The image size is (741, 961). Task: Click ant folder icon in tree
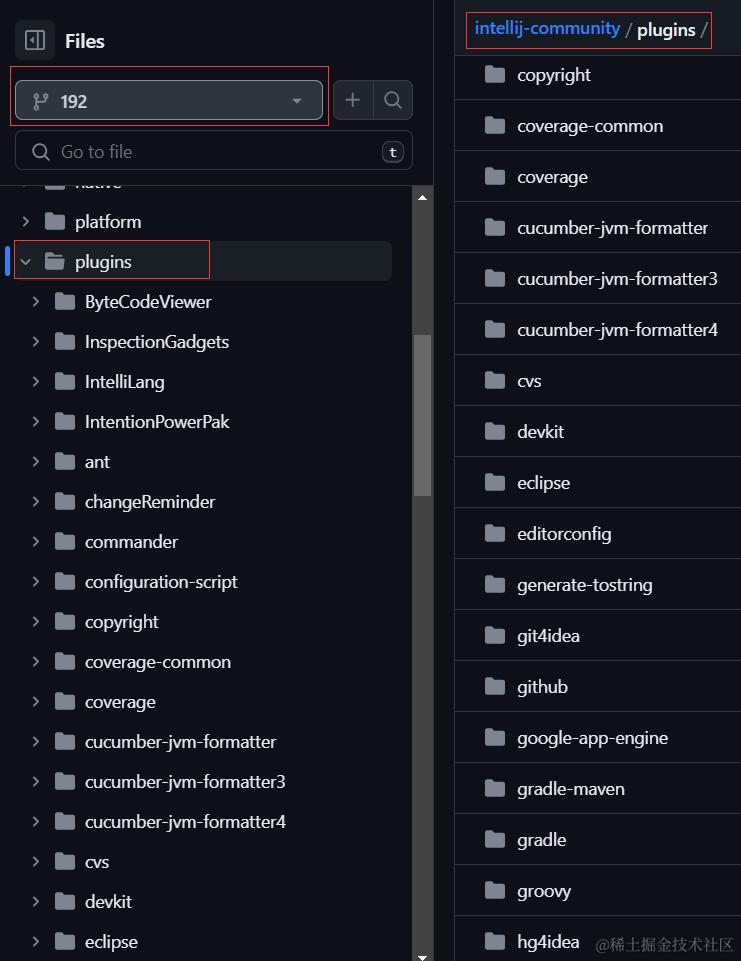tap(65, 462)
